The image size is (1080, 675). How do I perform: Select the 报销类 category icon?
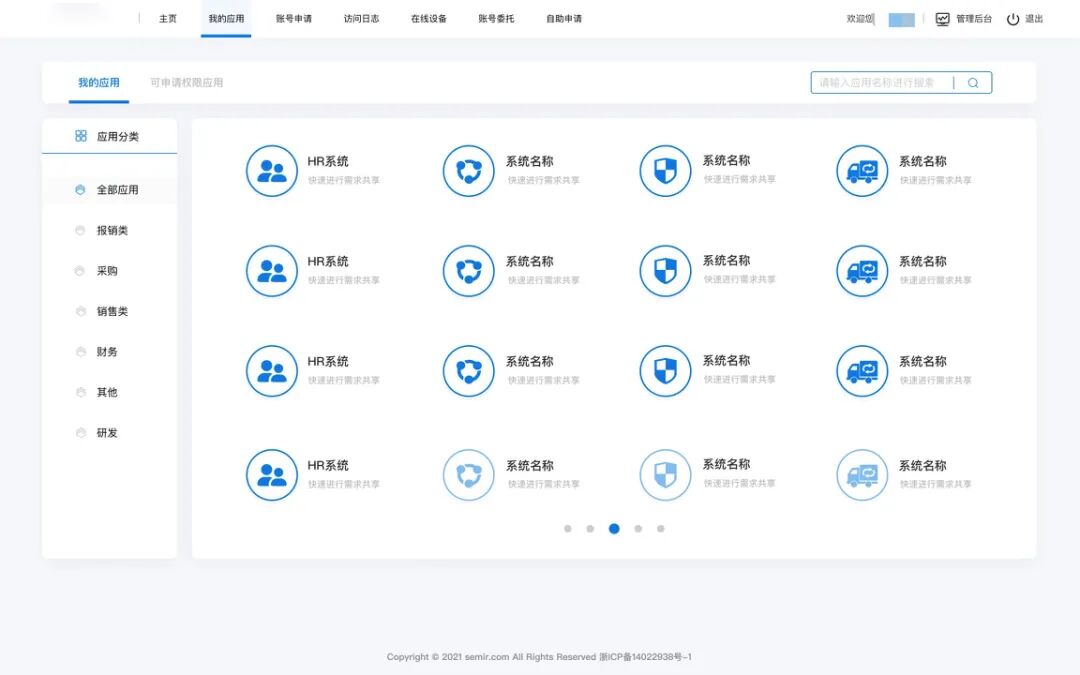(80, 230)
